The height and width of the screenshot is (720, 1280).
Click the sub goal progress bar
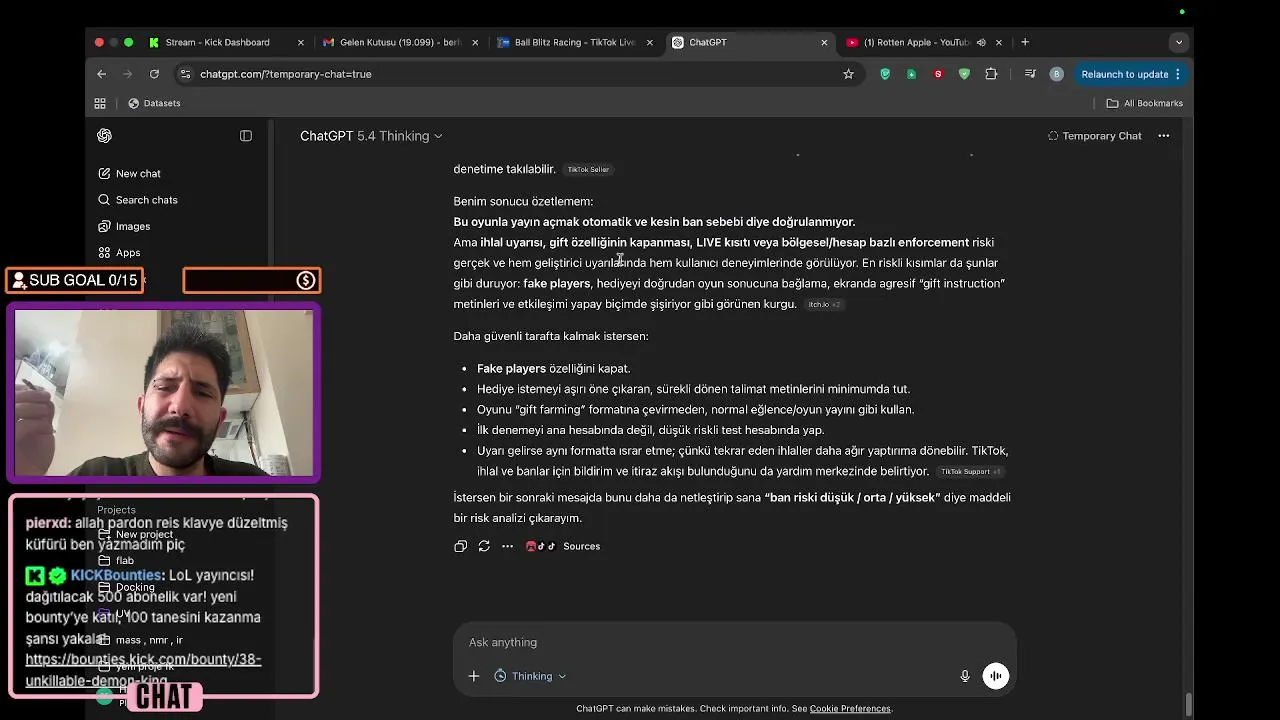click(251, 280)
